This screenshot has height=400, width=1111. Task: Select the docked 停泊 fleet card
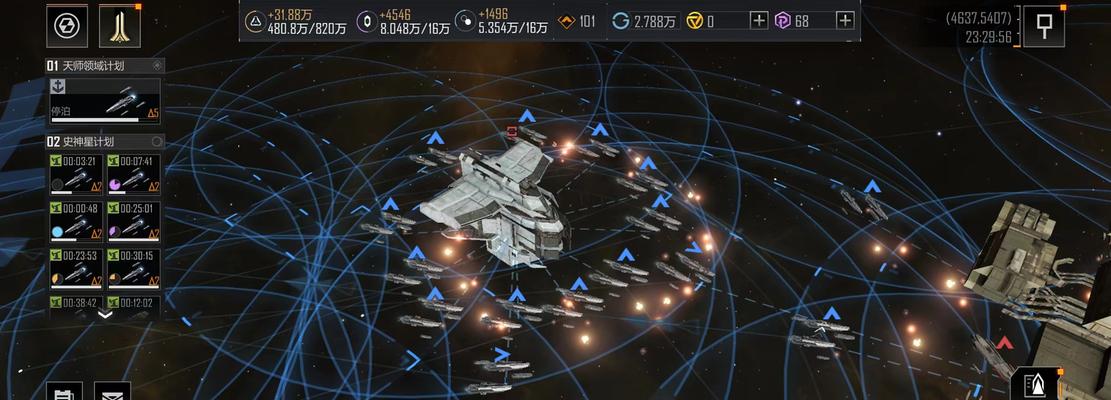click(105, 101)
